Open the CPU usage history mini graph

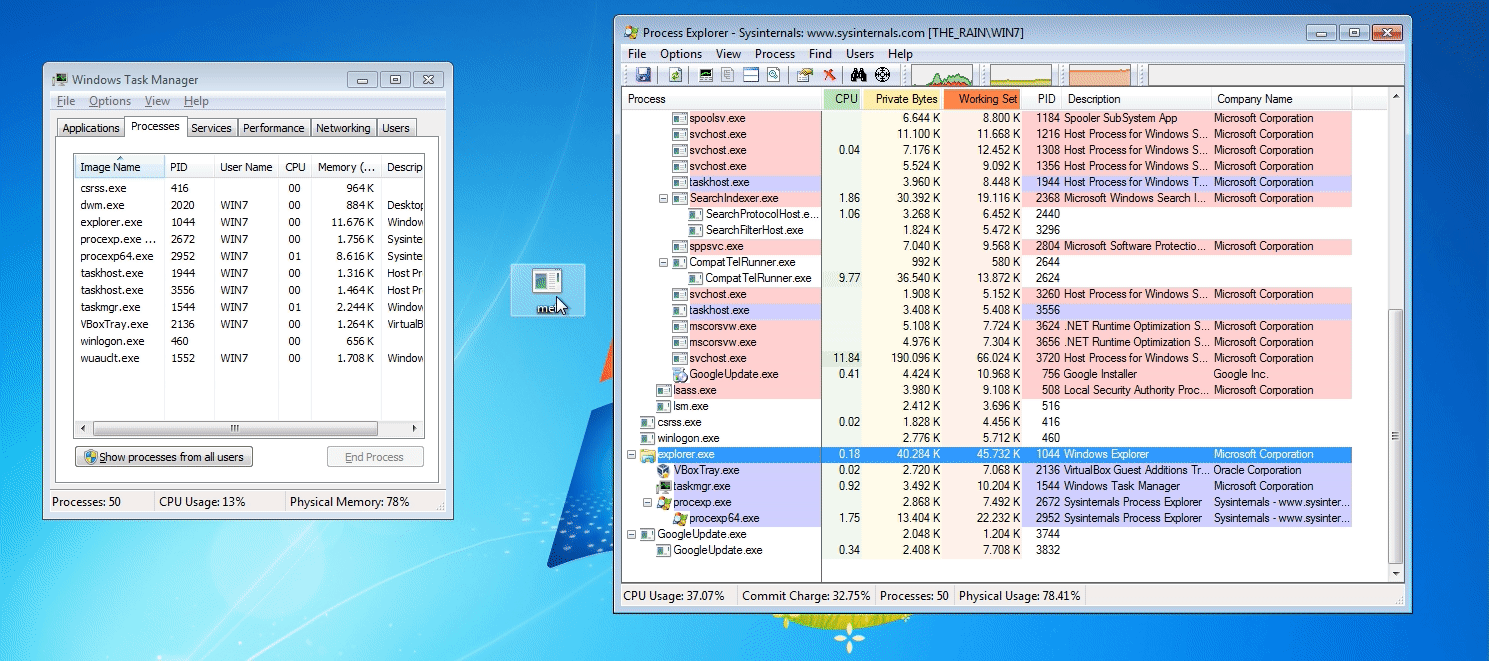pyautogui.click(x=941, y=75)
